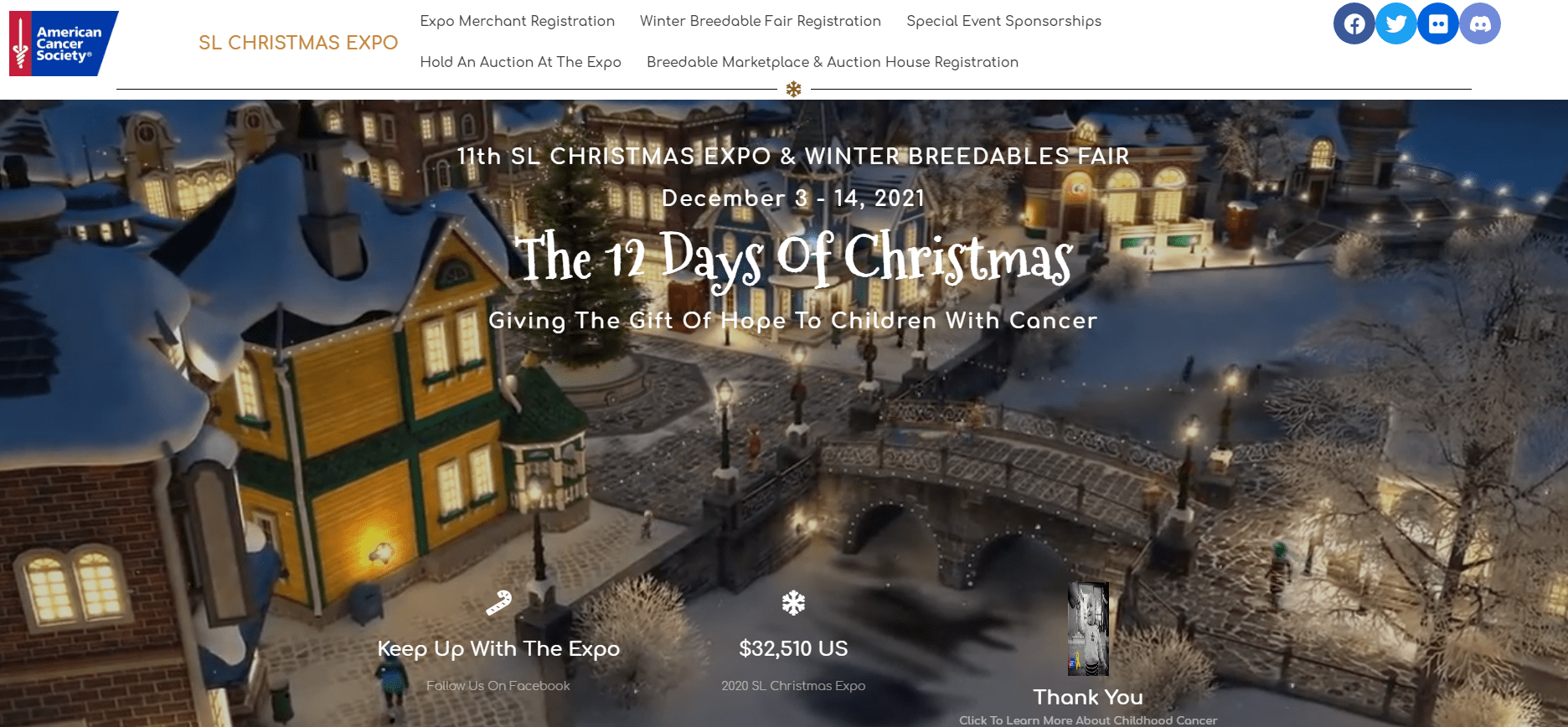The image size is (1568, 727).
Task: Click Follow Us On Facebook link
Action: pos(498,685)
